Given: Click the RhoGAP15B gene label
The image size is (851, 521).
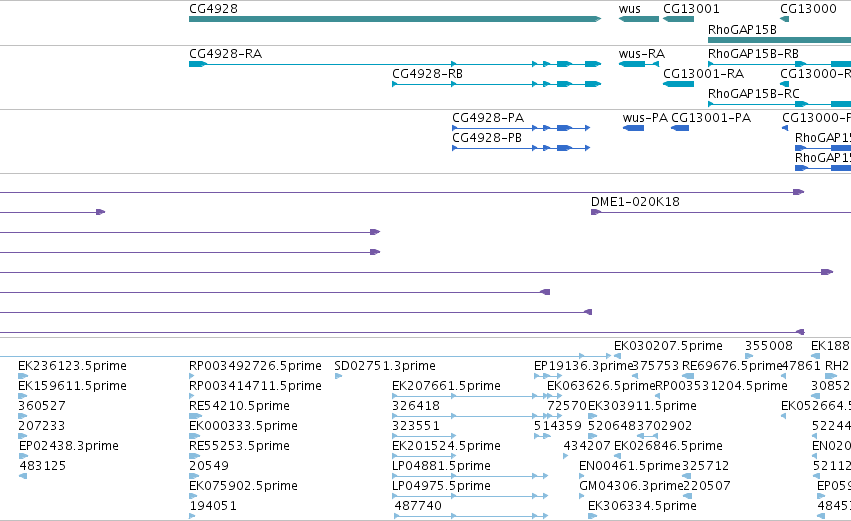Looking at the screenshot, I should (x=742, y=29).
